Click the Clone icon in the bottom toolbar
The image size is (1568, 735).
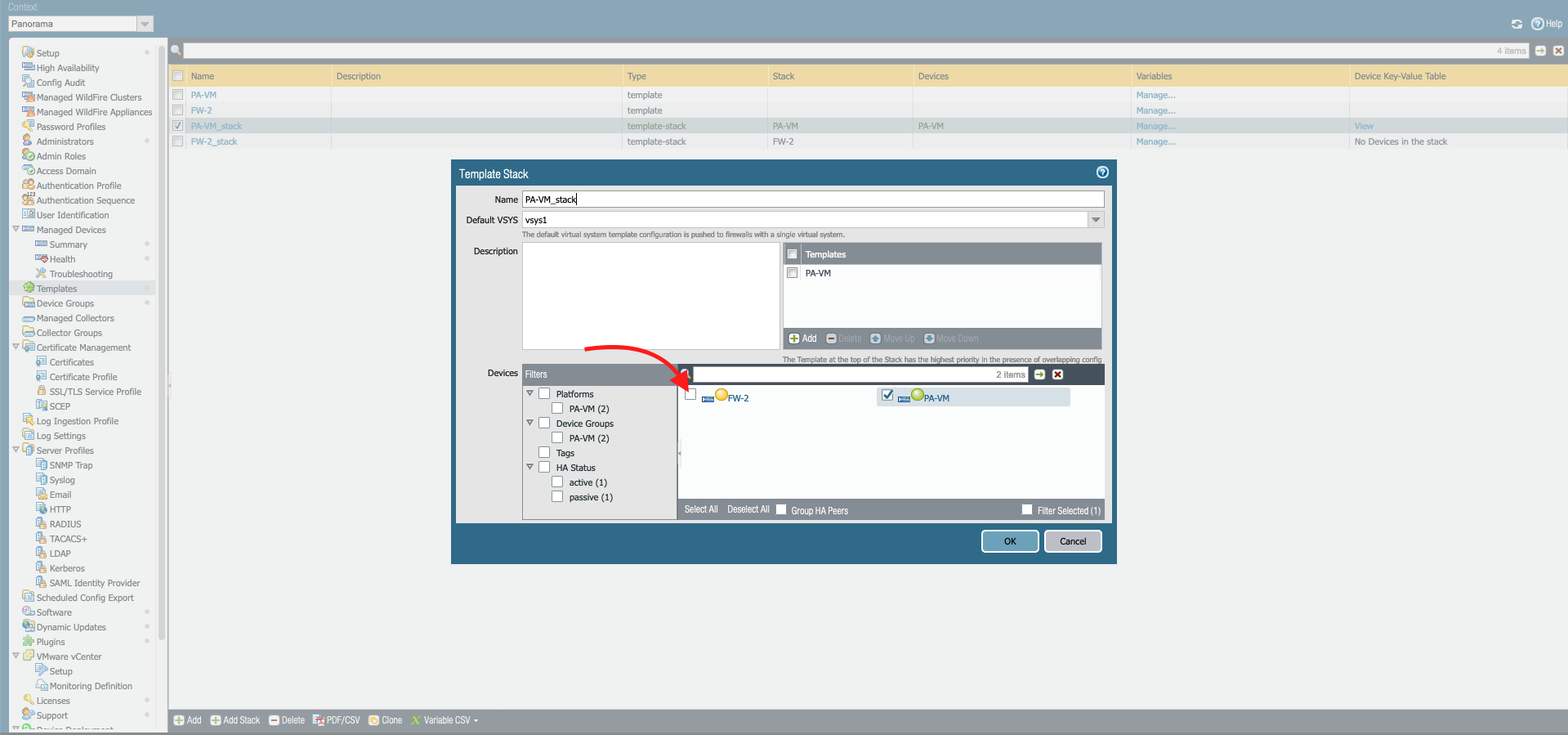(374, 720)
